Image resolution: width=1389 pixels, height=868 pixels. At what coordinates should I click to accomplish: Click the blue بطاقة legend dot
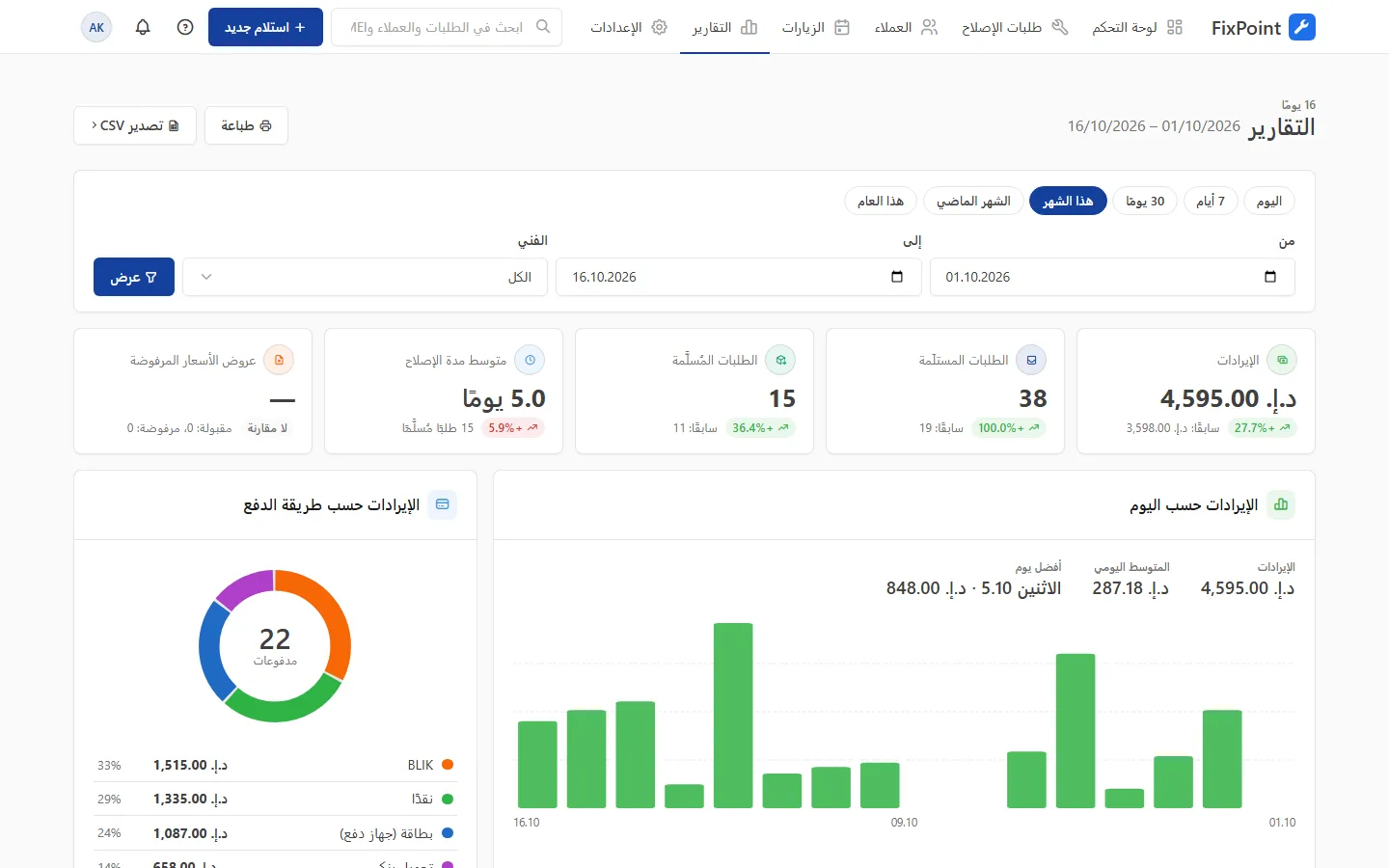pyautogui.click(x=448, y=833)
